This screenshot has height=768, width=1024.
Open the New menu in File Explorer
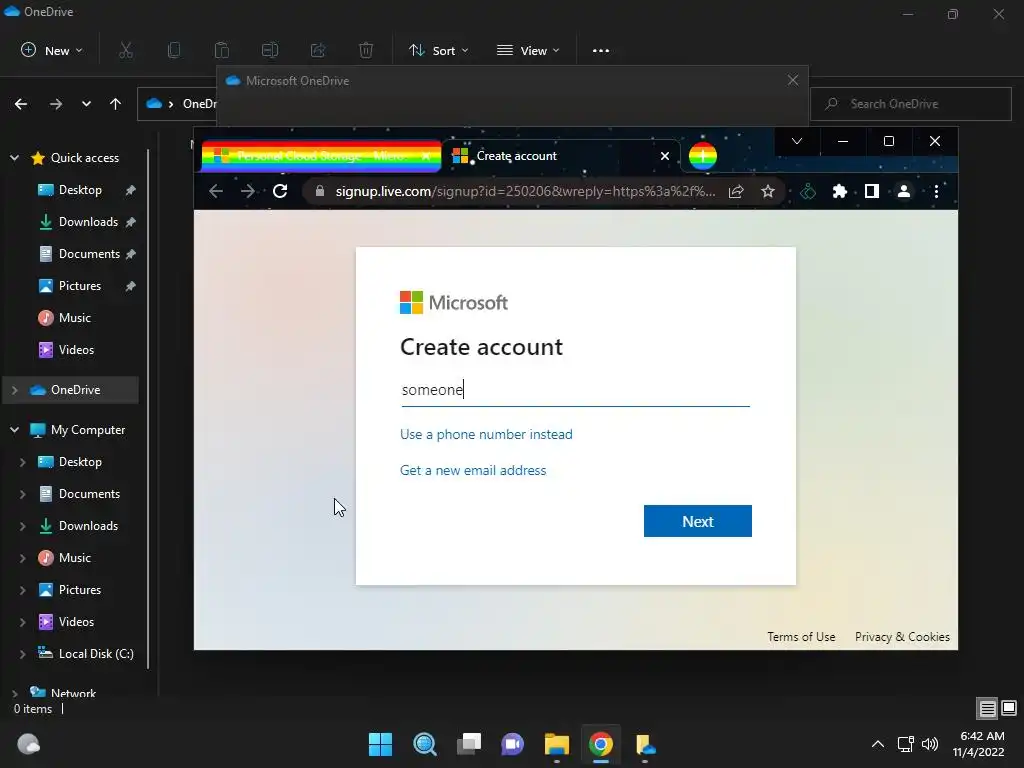(x=52, y=50)
